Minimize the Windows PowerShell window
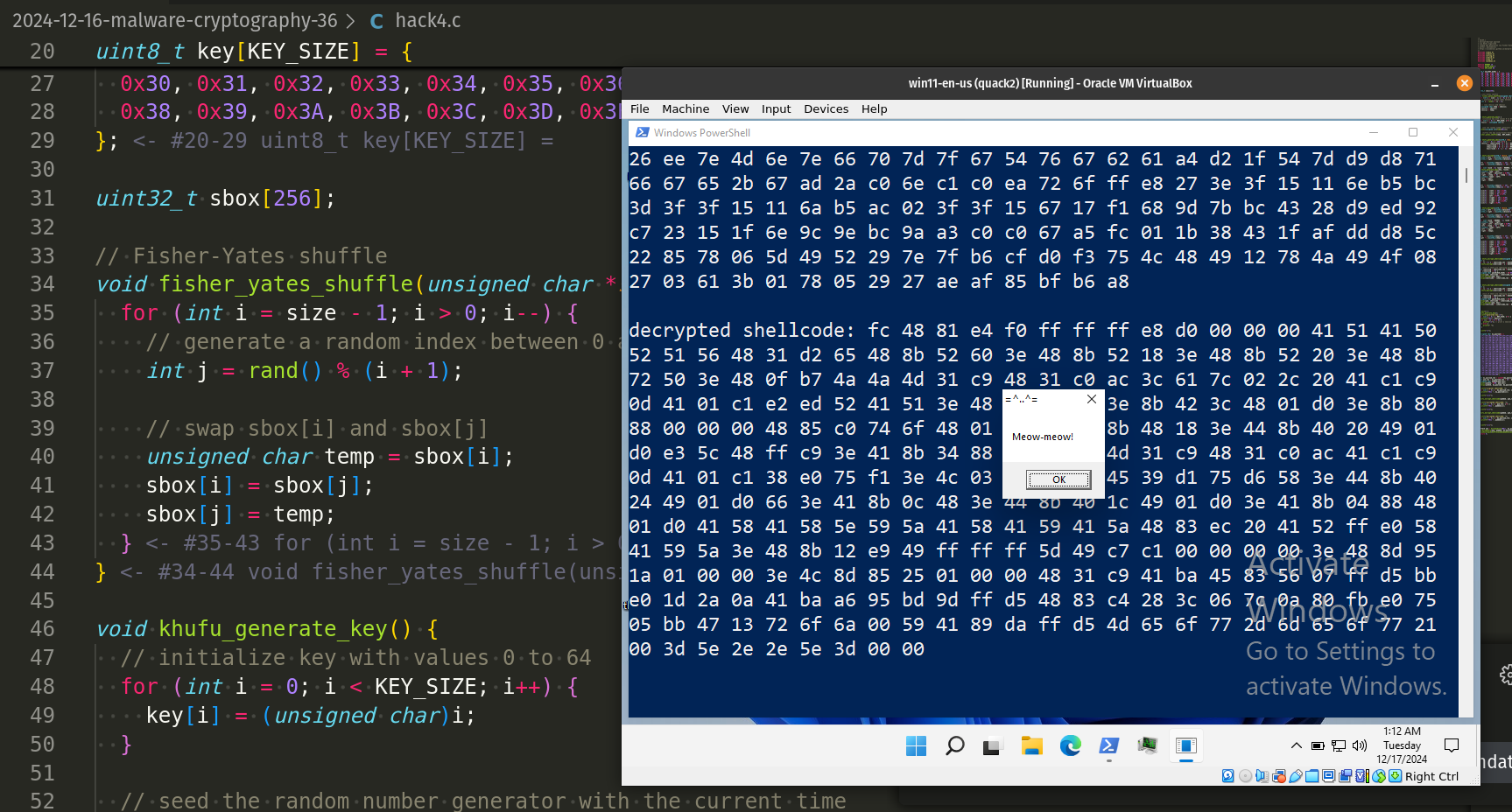 1374,132
